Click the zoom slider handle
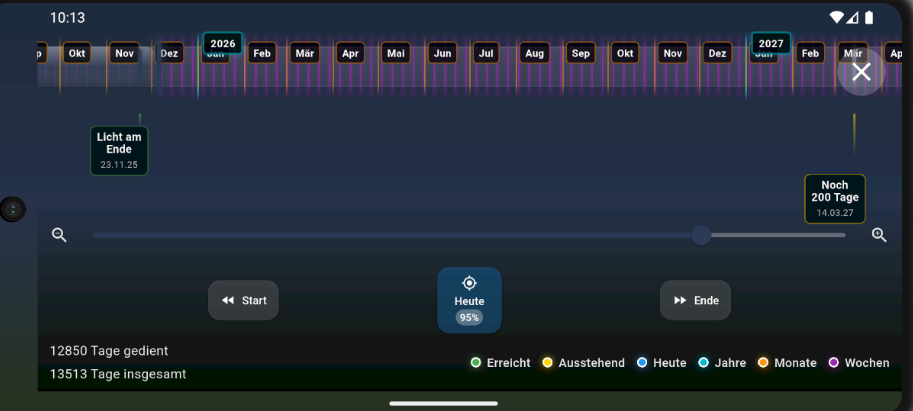 pyautogui.click(x=701, y=235)
